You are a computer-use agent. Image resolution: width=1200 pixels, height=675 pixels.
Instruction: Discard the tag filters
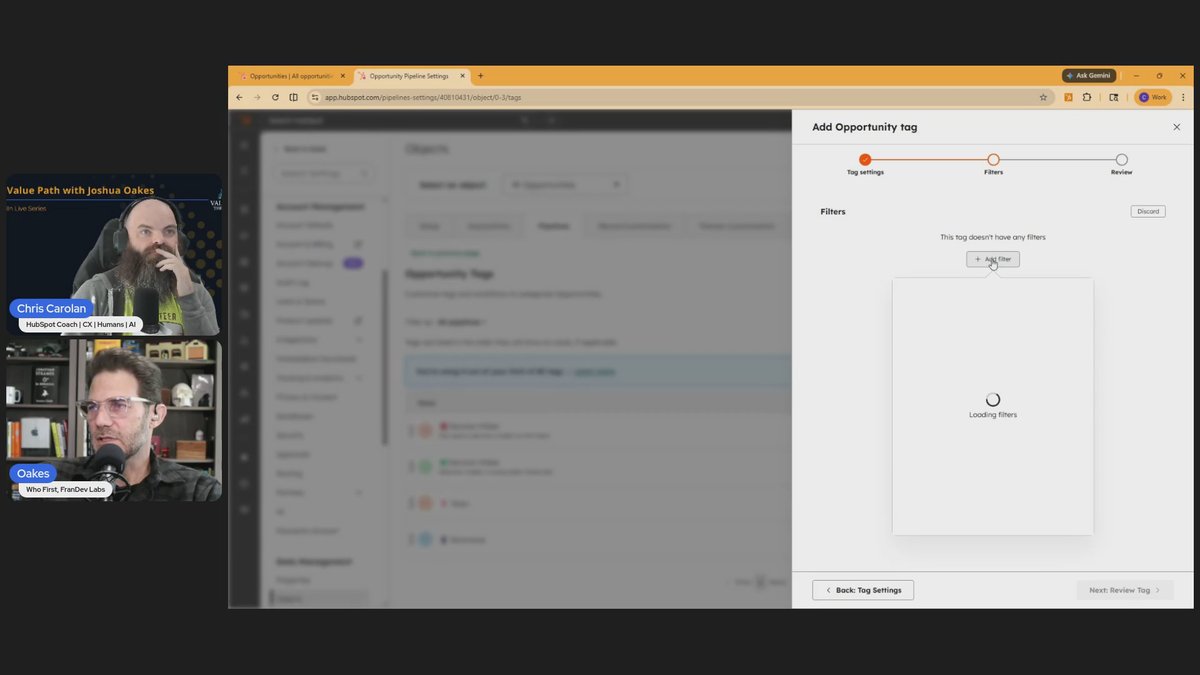(1148, 211)
